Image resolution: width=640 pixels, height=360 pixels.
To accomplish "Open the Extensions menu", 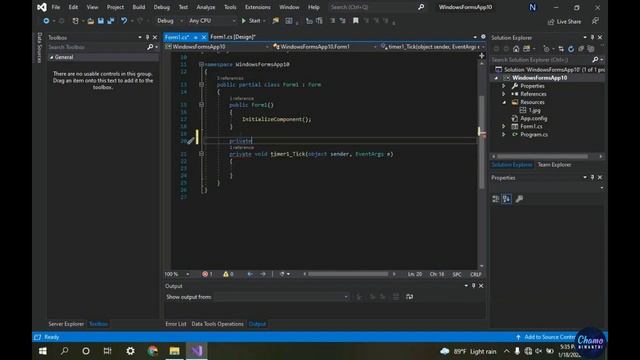I will pos(258,7).
